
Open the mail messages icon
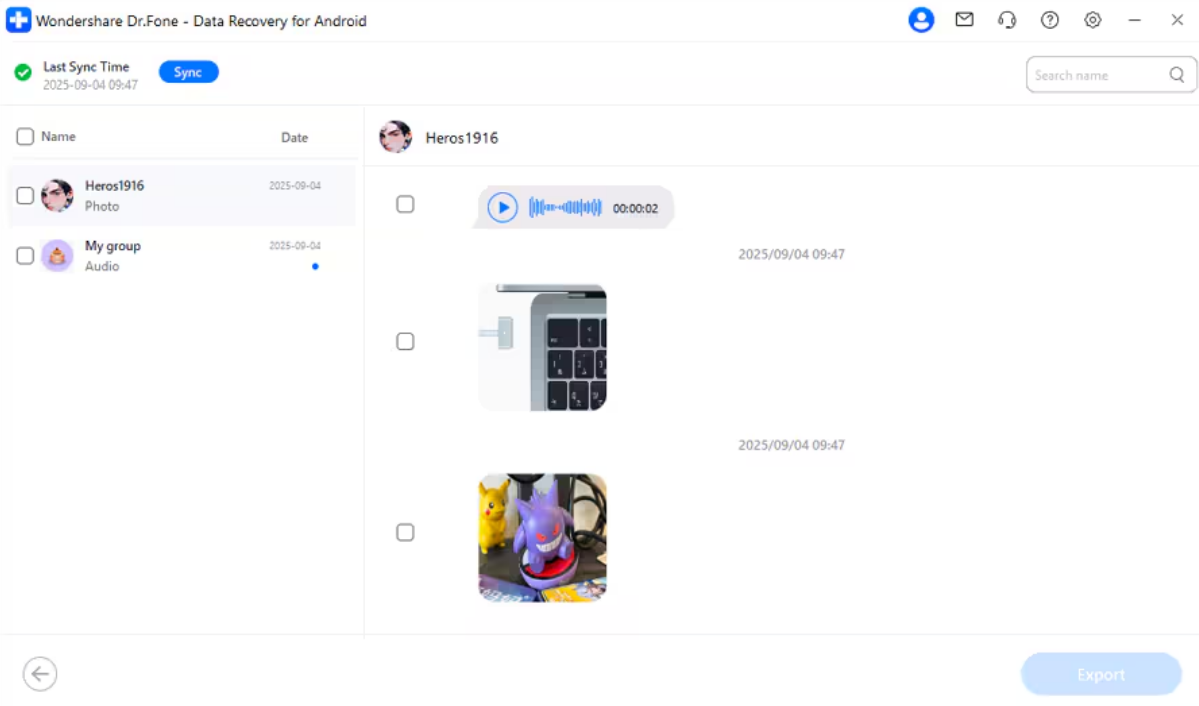pos(964,20)
